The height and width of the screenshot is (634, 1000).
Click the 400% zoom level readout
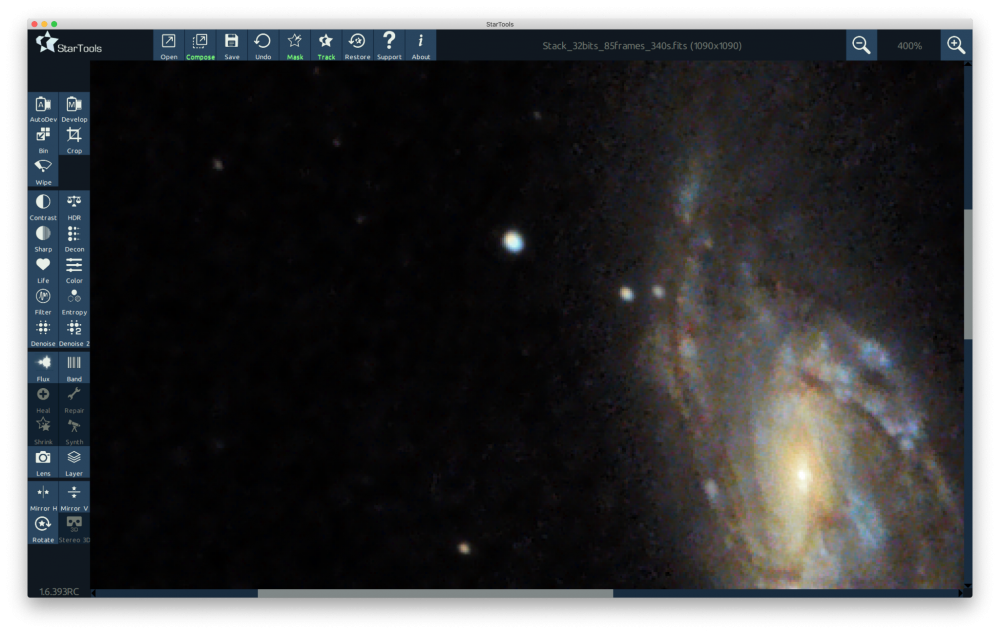click(909, 46)
